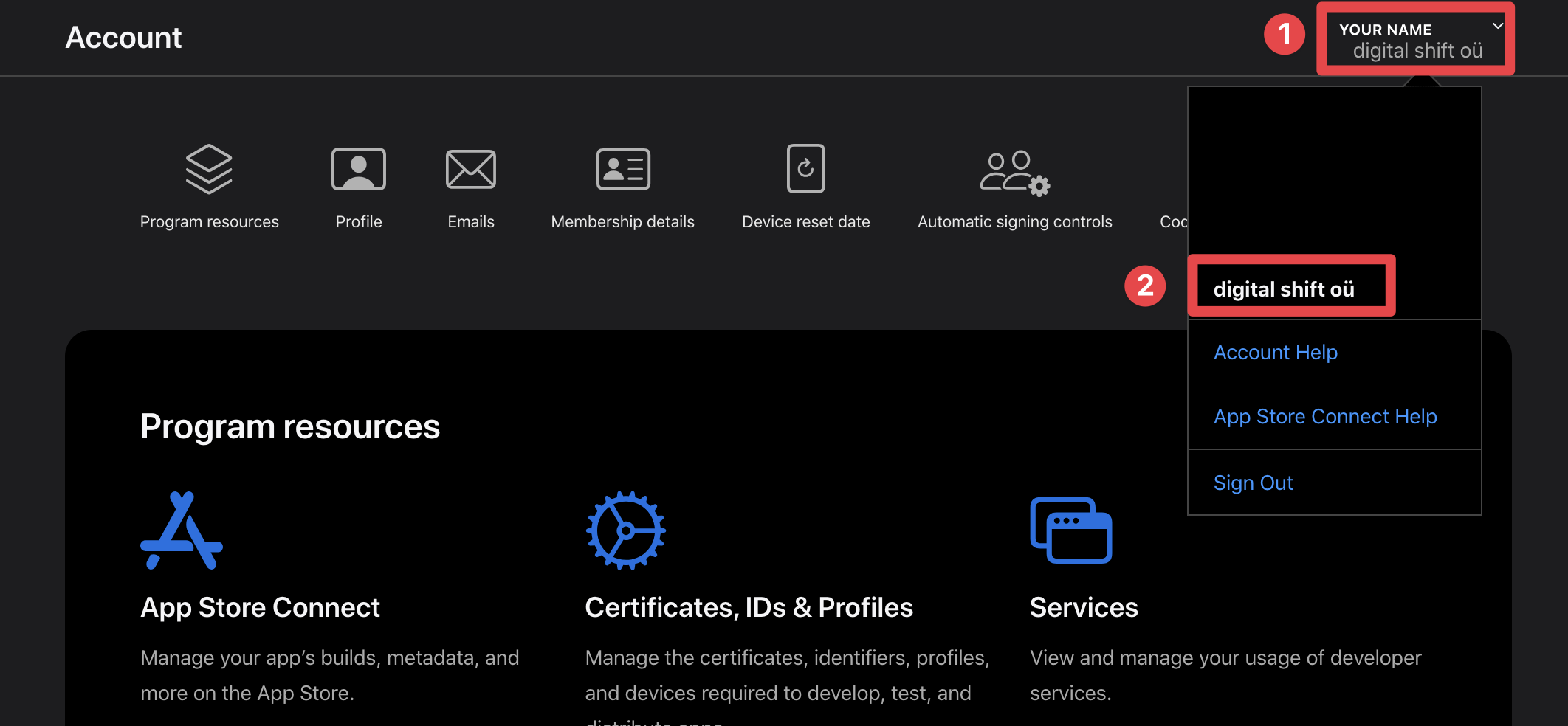Click the Device reset date icon
The width and height of the screenshot is (1568, 726).
805,169
